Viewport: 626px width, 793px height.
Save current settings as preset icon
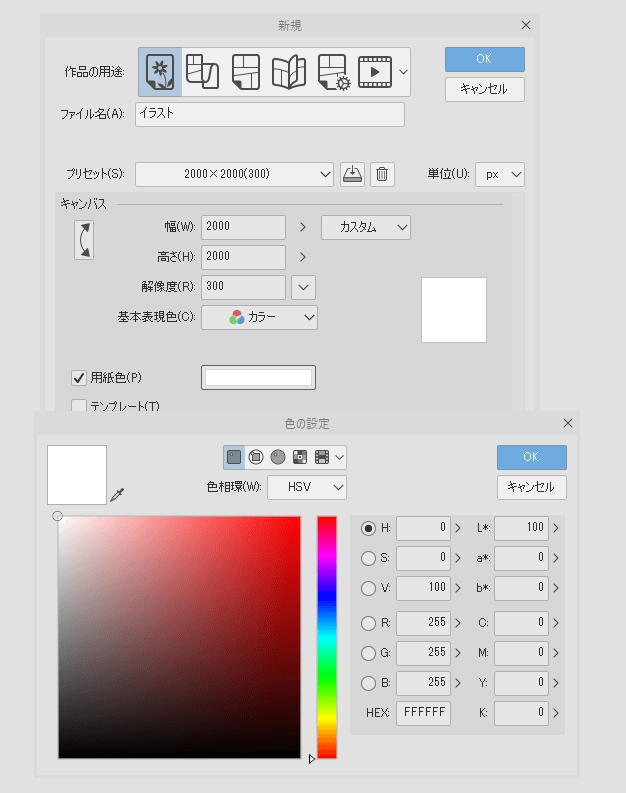coord(352,174)
